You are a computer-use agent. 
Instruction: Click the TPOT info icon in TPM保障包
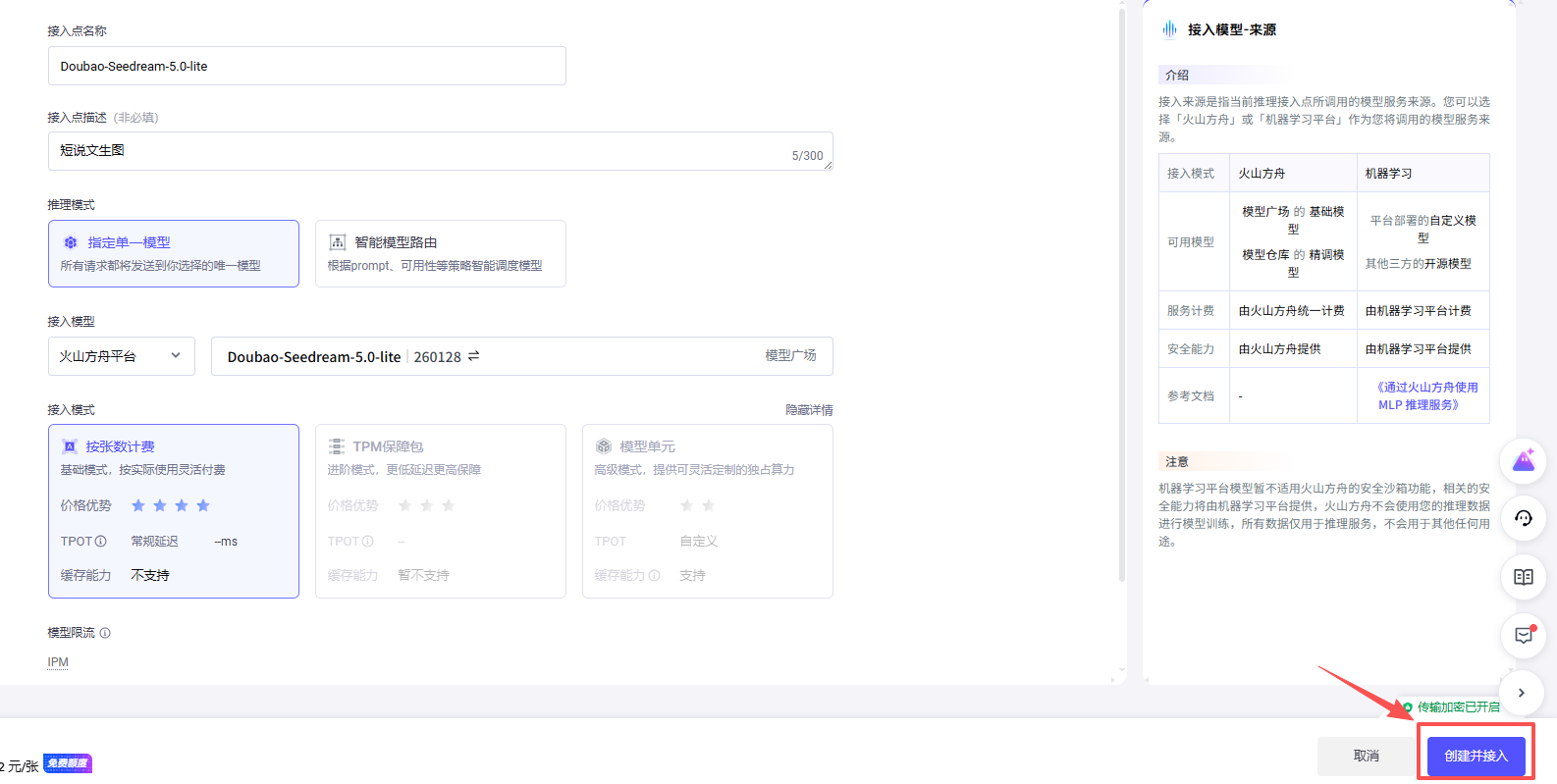click(x=367, y=541)
